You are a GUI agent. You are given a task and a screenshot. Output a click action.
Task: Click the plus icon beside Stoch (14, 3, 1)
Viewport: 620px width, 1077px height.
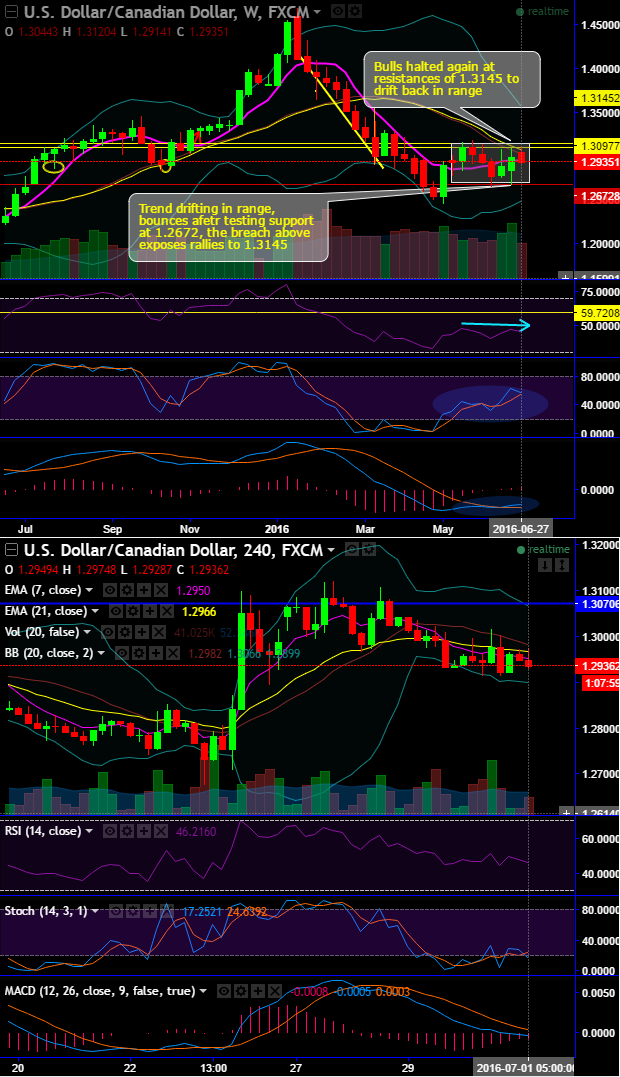click(150, 911)
